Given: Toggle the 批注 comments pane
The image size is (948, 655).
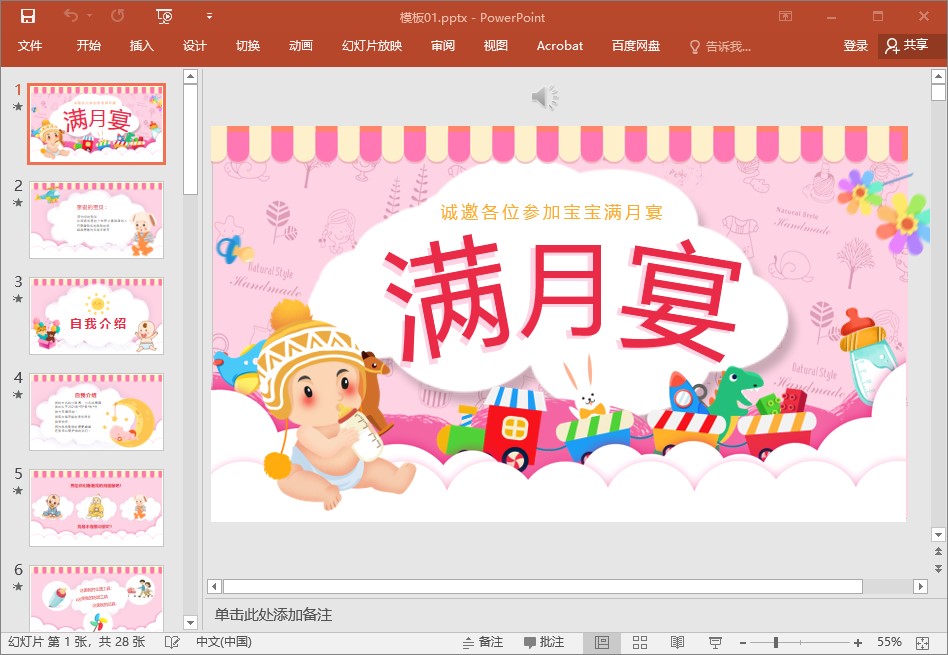Looking at the screenshot, I should click(542, 642).
